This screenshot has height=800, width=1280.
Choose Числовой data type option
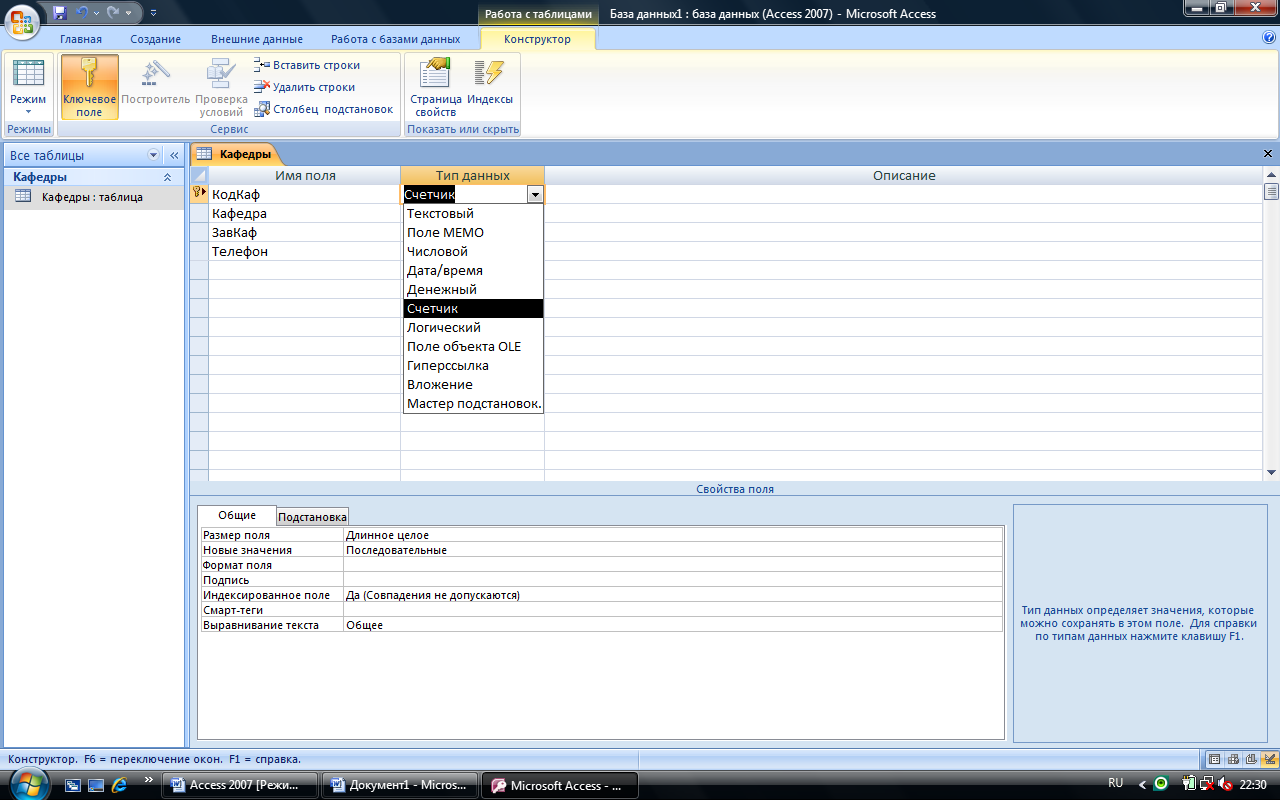pyautogui.click(x=473, y=251)
